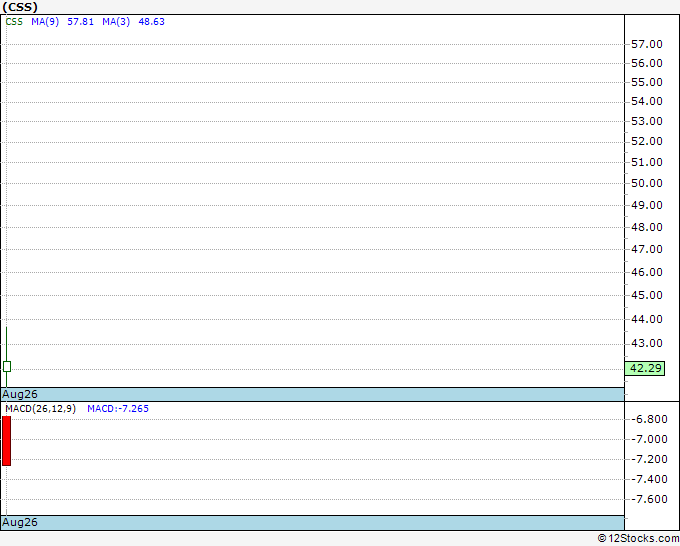Click the (CSS) chart title
The image size is (680, 546).
pos(20,7)
